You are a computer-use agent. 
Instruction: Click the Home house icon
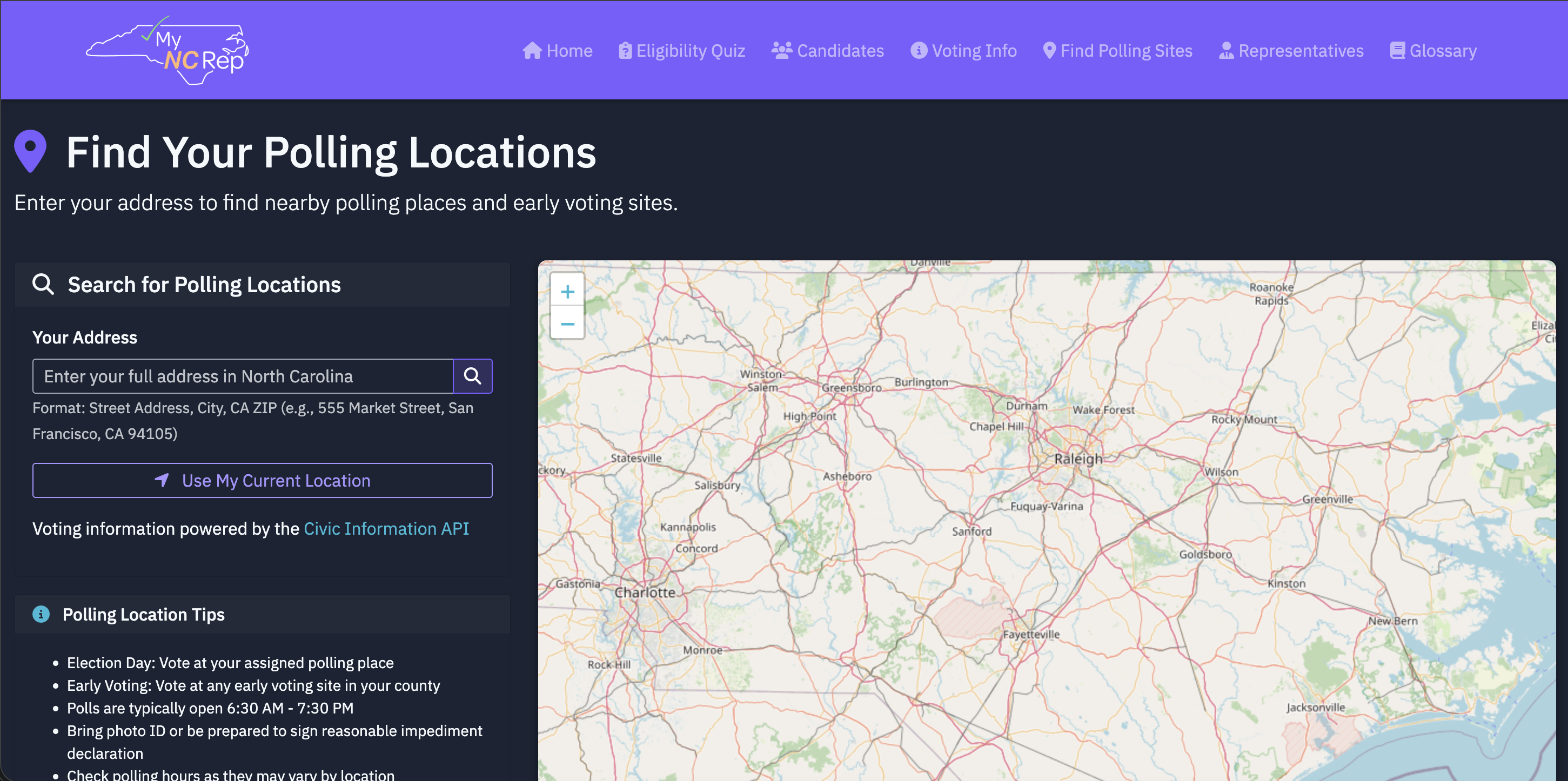pyautogui.click(x=532, y=50)
